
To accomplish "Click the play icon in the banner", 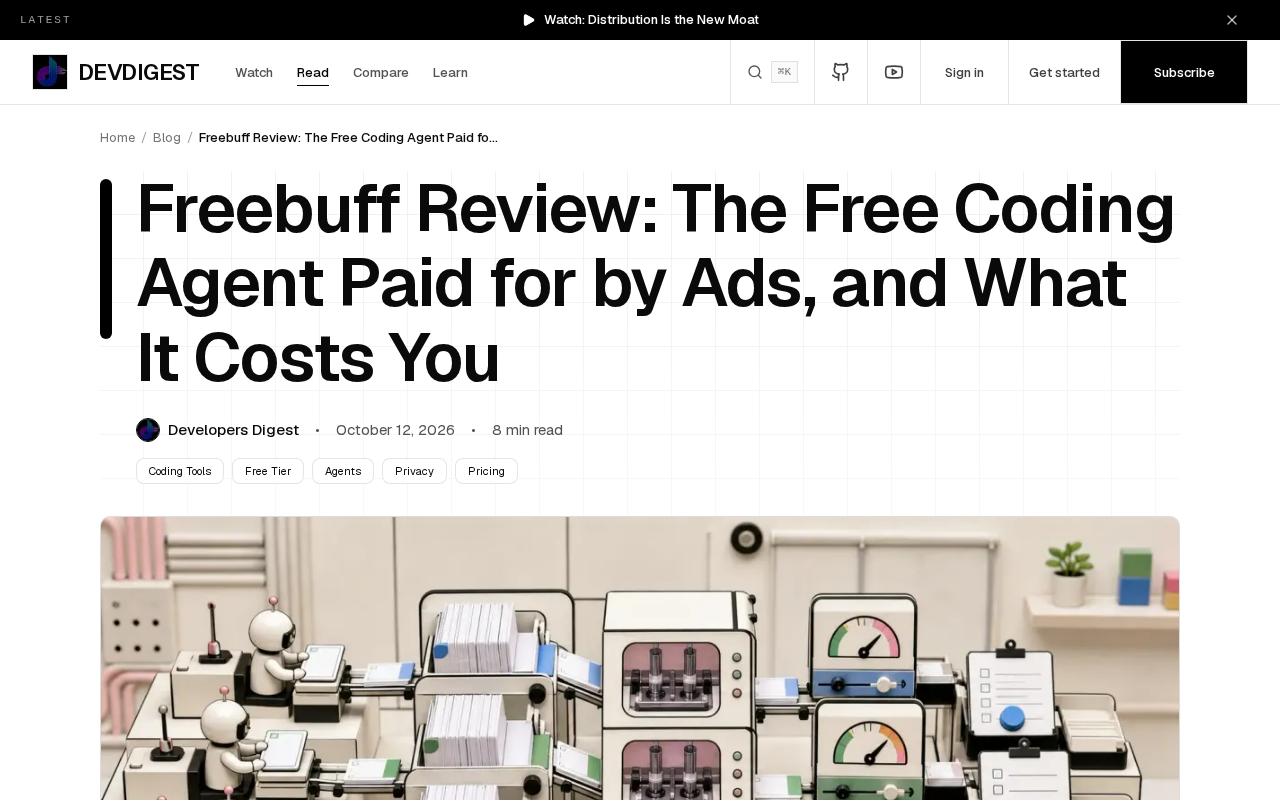I will 529,20.
